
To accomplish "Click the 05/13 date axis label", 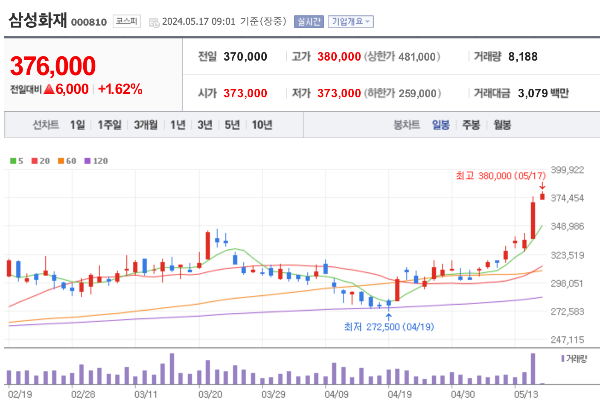I will (526, 394).
